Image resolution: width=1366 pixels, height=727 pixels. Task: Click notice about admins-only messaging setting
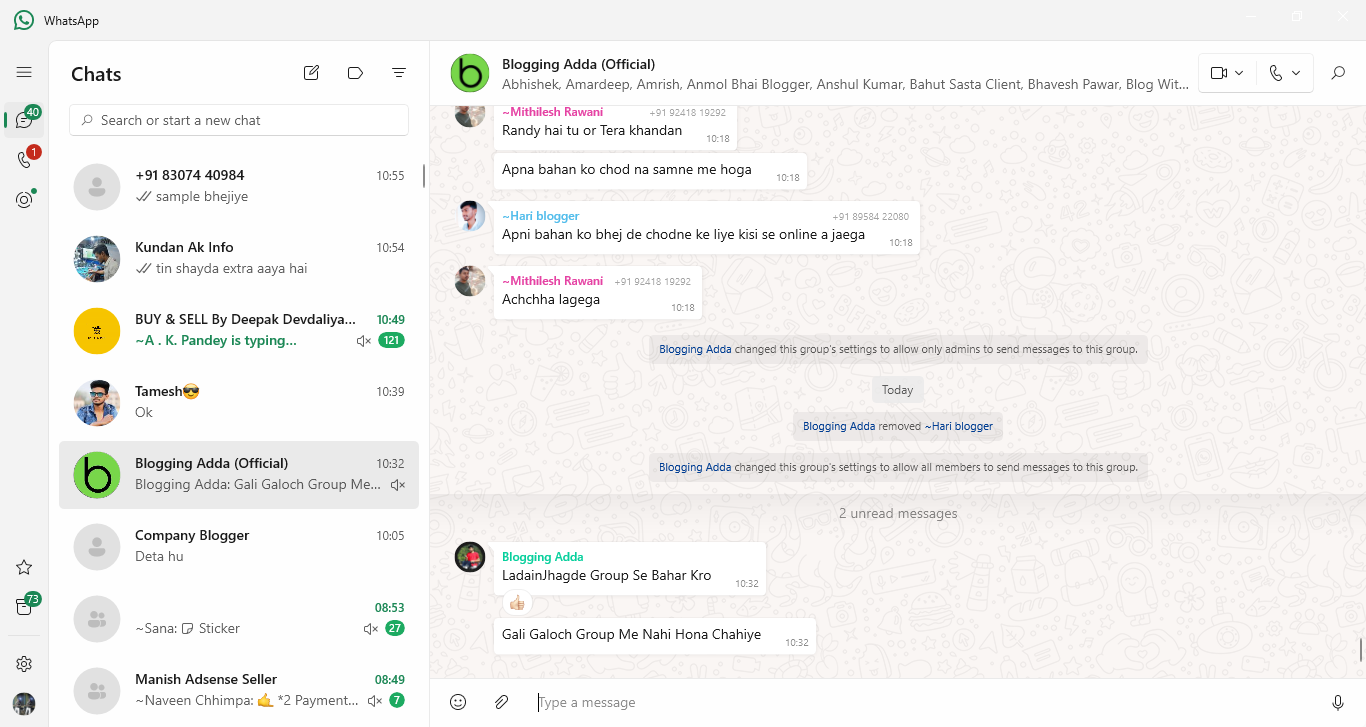pos(897,349)
